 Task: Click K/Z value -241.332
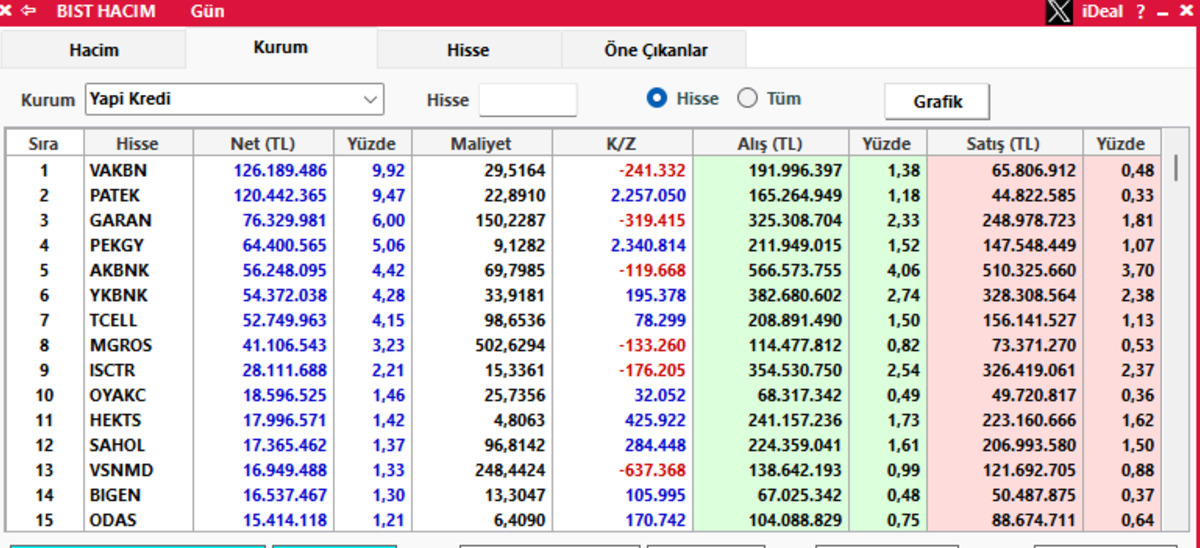pos(652,170)
